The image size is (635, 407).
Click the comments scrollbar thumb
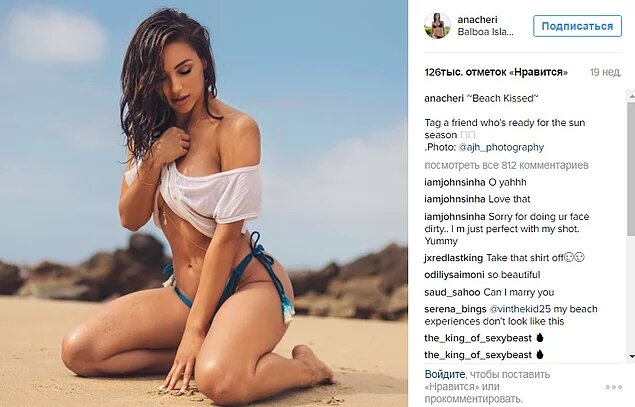[x=631, y=168]
